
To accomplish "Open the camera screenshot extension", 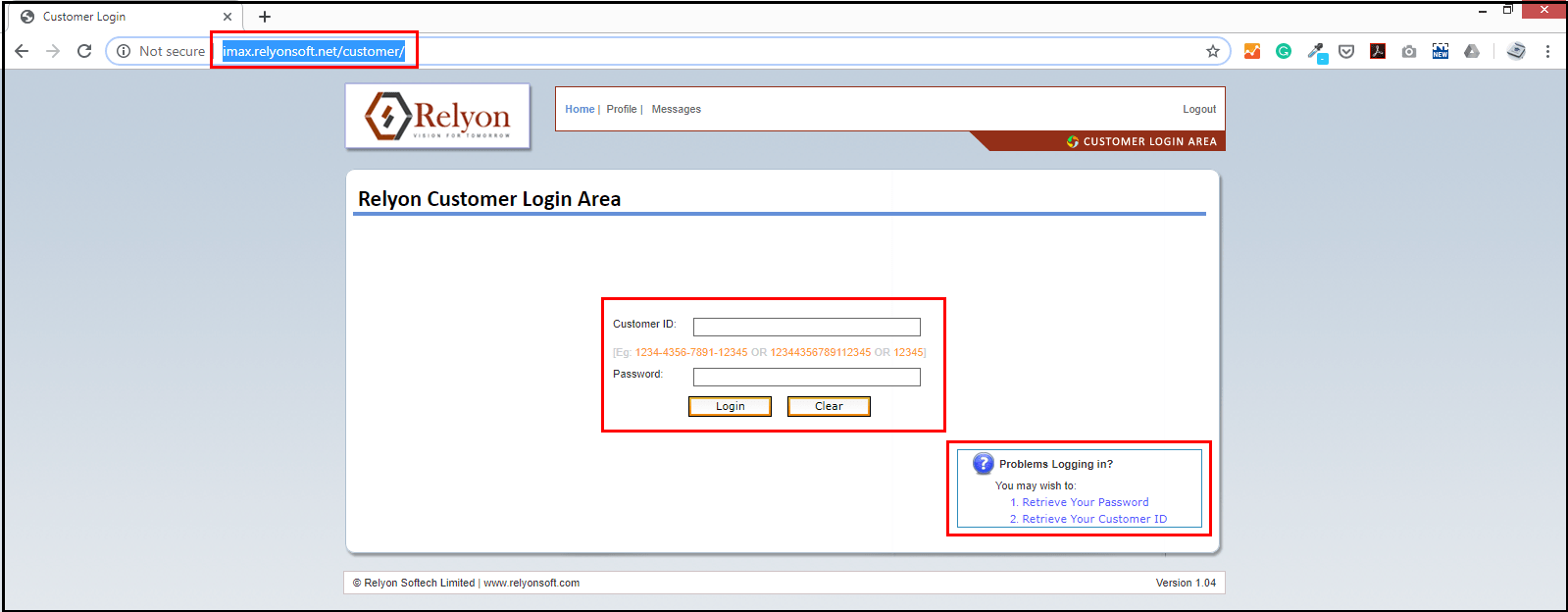I will pyautogui.click(x=1409, y=51).
